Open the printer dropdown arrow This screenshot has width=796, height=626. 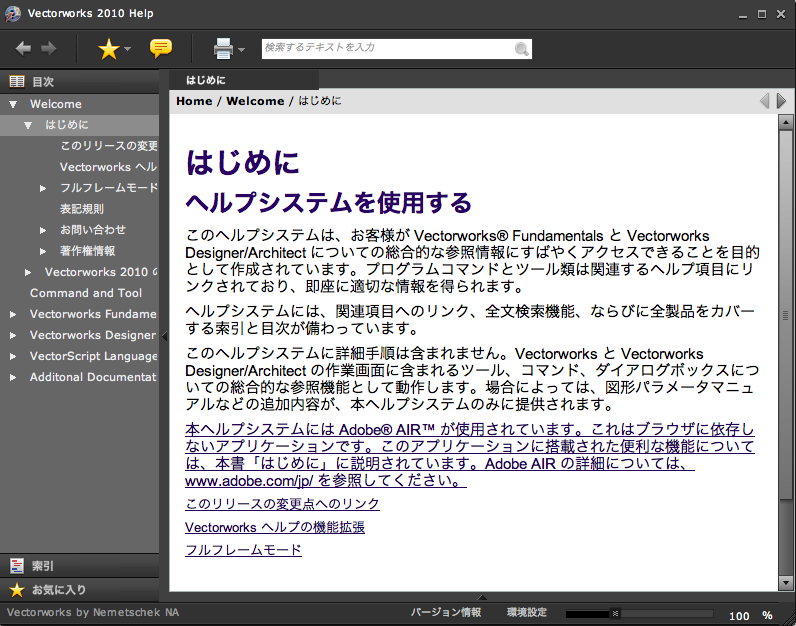pos(241,49)
